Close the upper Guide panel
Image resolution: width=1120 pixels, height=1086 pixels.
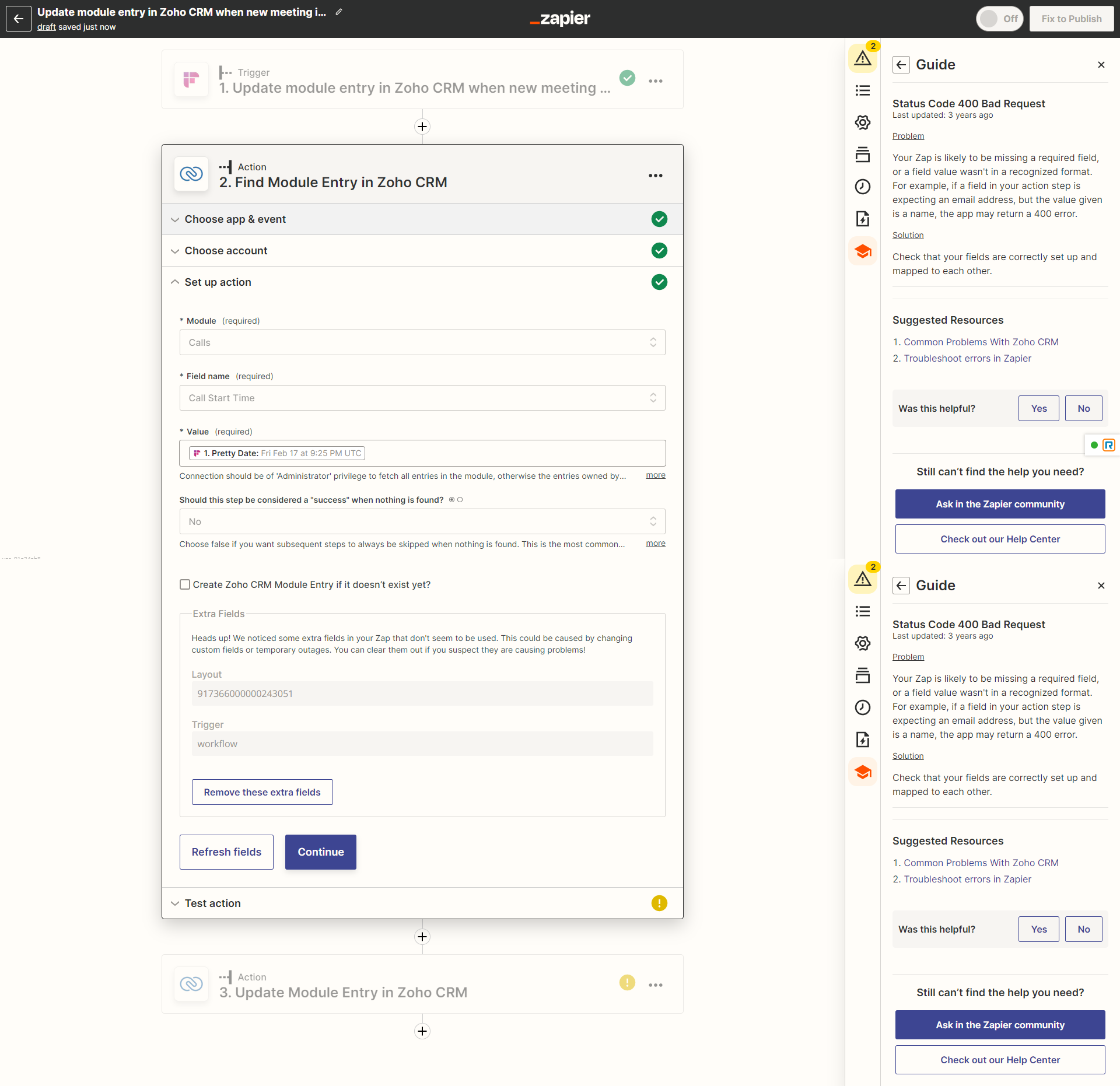1101,65
